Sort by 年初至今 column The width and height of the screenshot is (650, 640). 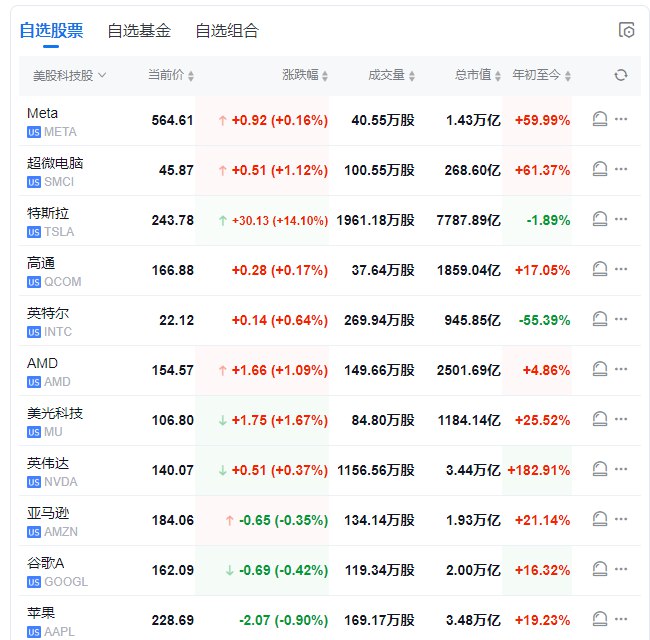(541, 75)
